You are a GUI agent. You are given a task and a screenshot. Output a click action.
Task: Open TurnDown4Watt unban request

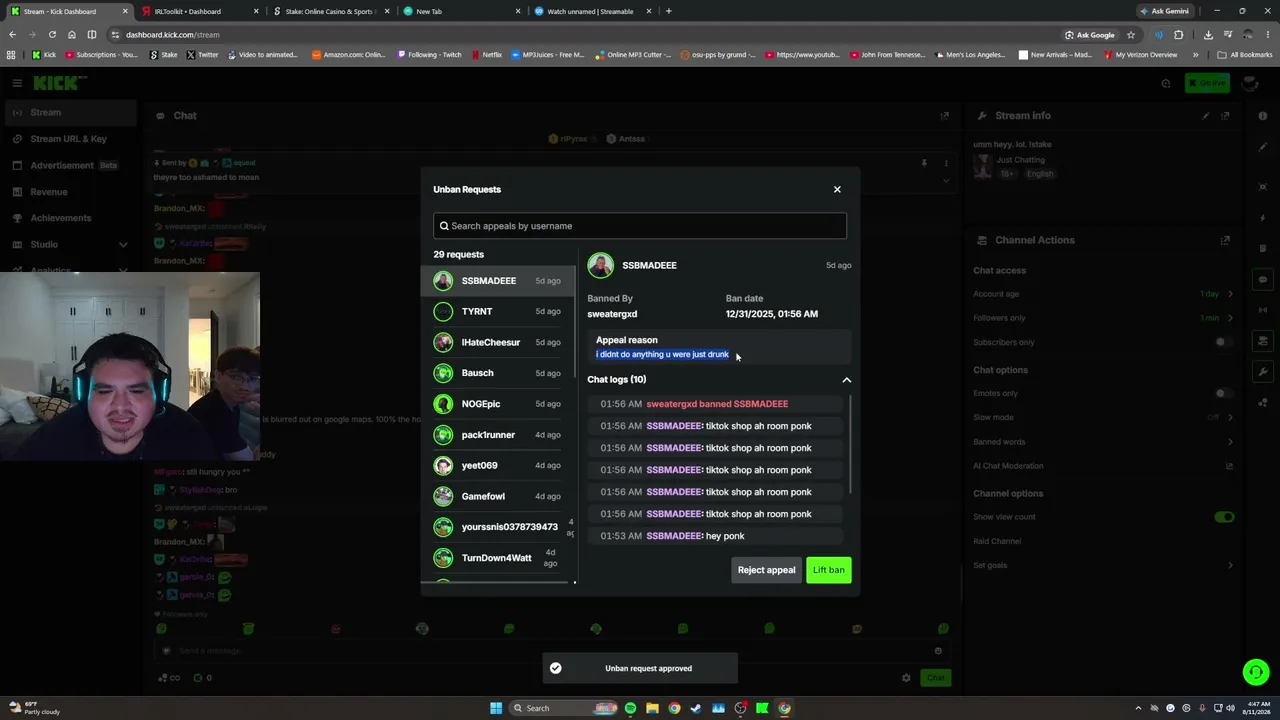(498, 558)
